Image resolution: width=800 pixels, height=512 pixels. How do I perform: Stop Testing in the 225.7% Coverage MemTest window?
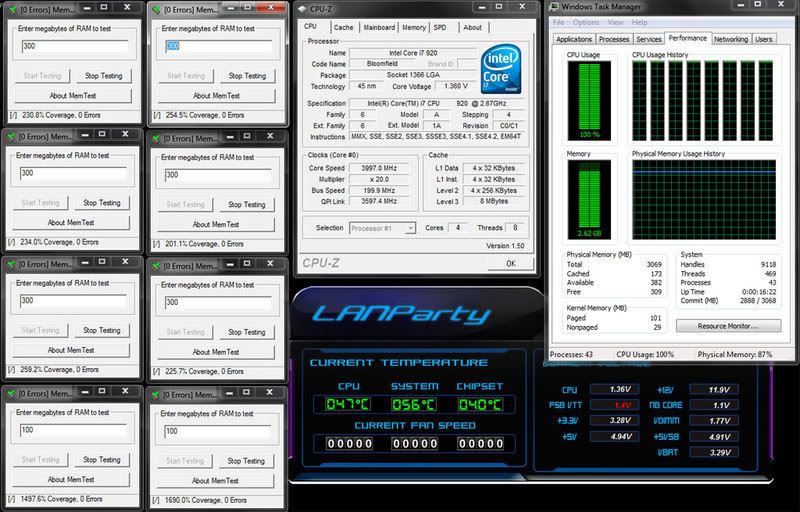point(247,332)
